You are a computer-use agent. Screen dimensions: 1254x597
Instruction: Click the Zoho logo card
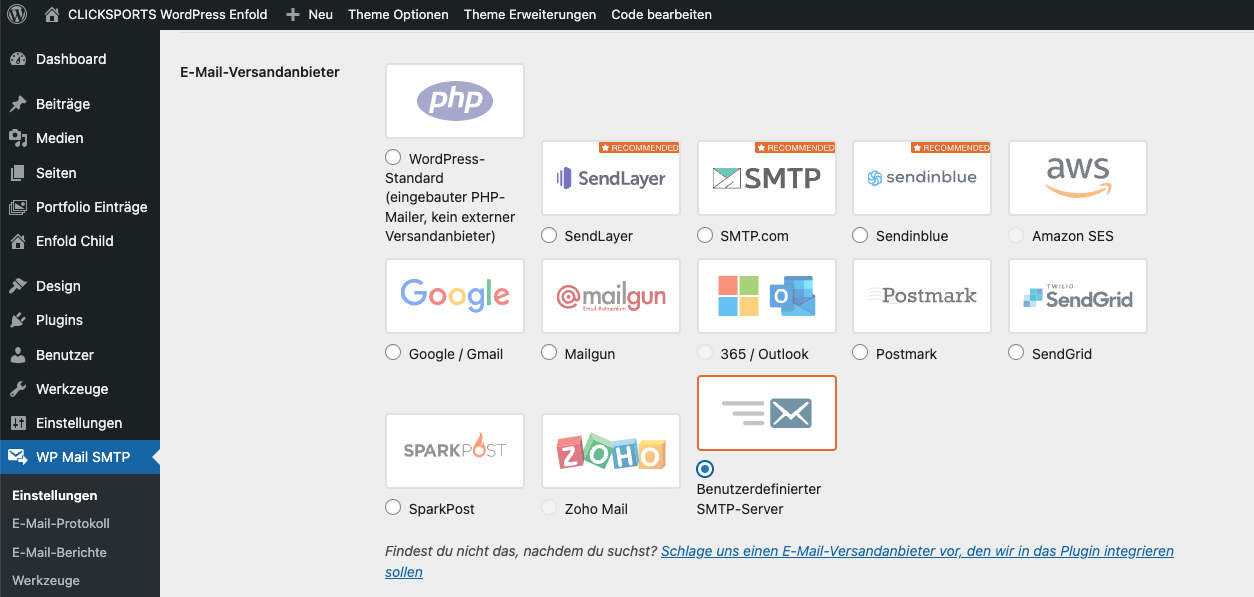611,451
